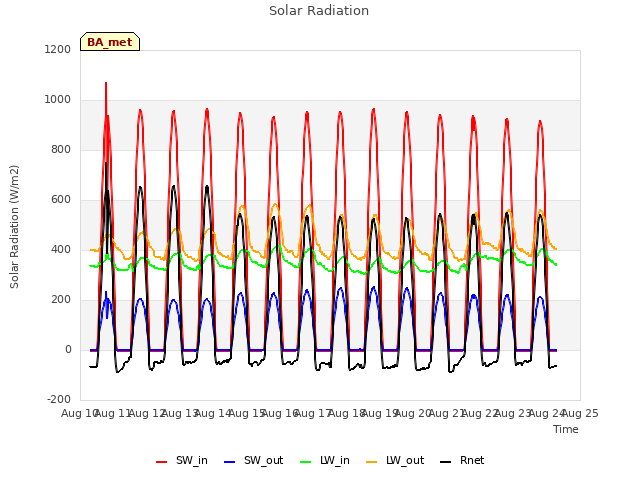Click the red SW_in legend swatch

(x=162, y=462)
